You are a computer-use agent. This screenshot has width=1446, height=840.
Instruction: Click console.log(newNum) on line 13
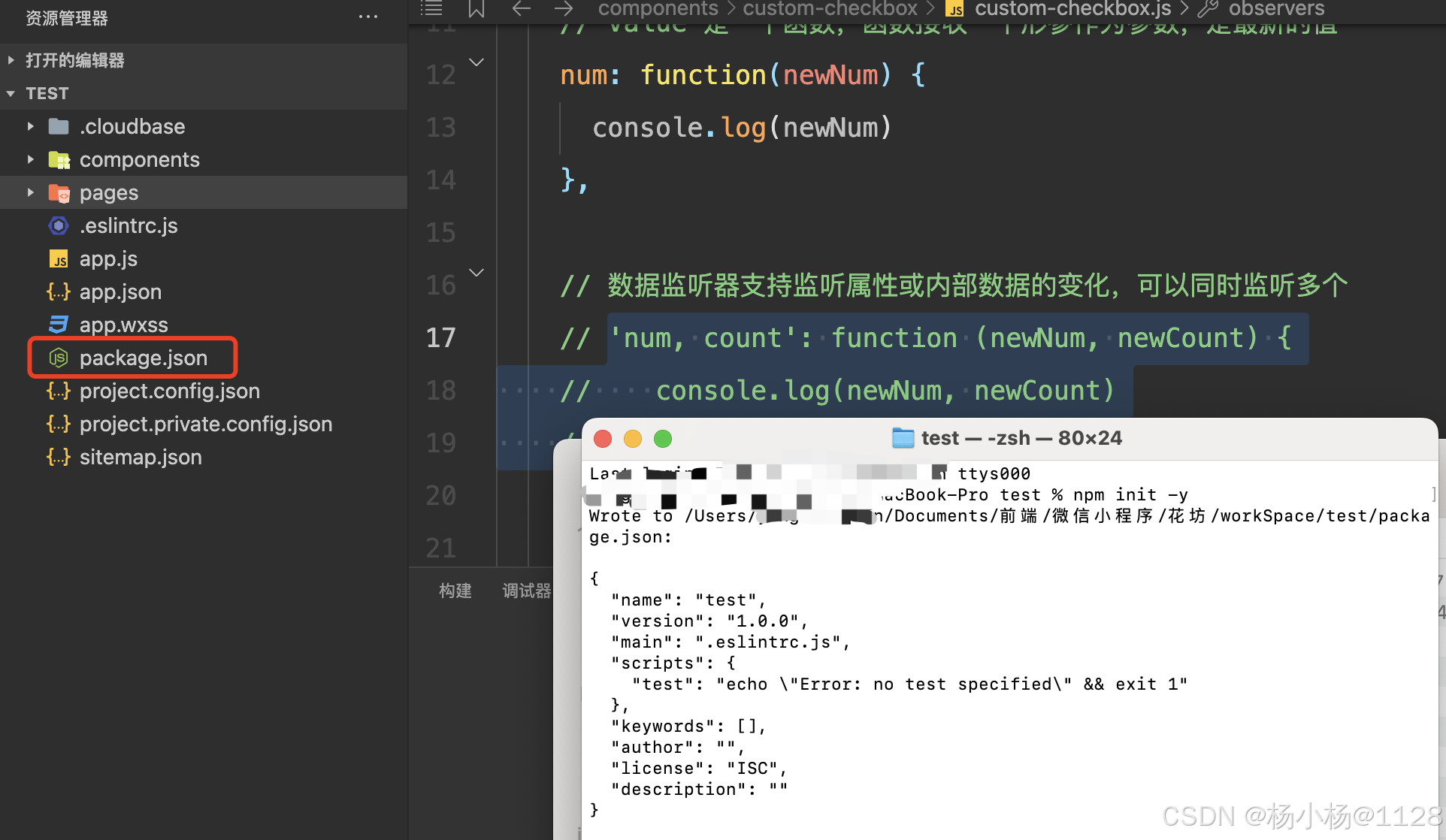coord(742,127)
